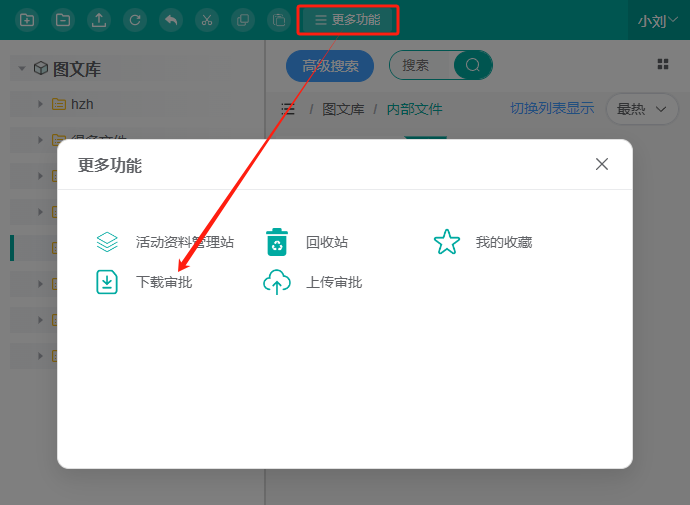Screen dimensions: 690x505
Task: Click the undo arrow toolbar icon
Action: tap(171, 20)
